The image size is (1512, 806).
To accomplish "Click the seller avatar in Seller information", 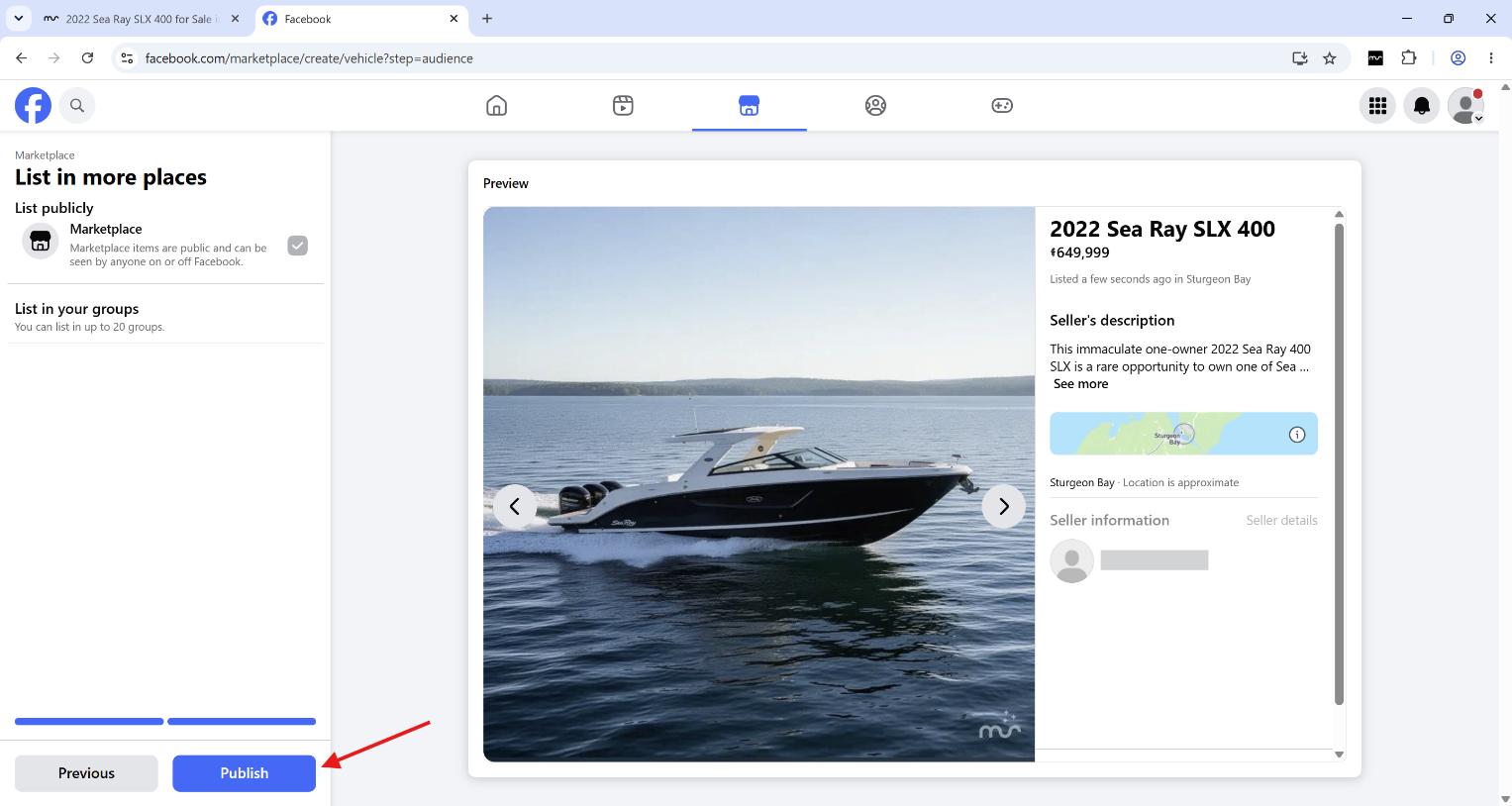I will 1071,560.
